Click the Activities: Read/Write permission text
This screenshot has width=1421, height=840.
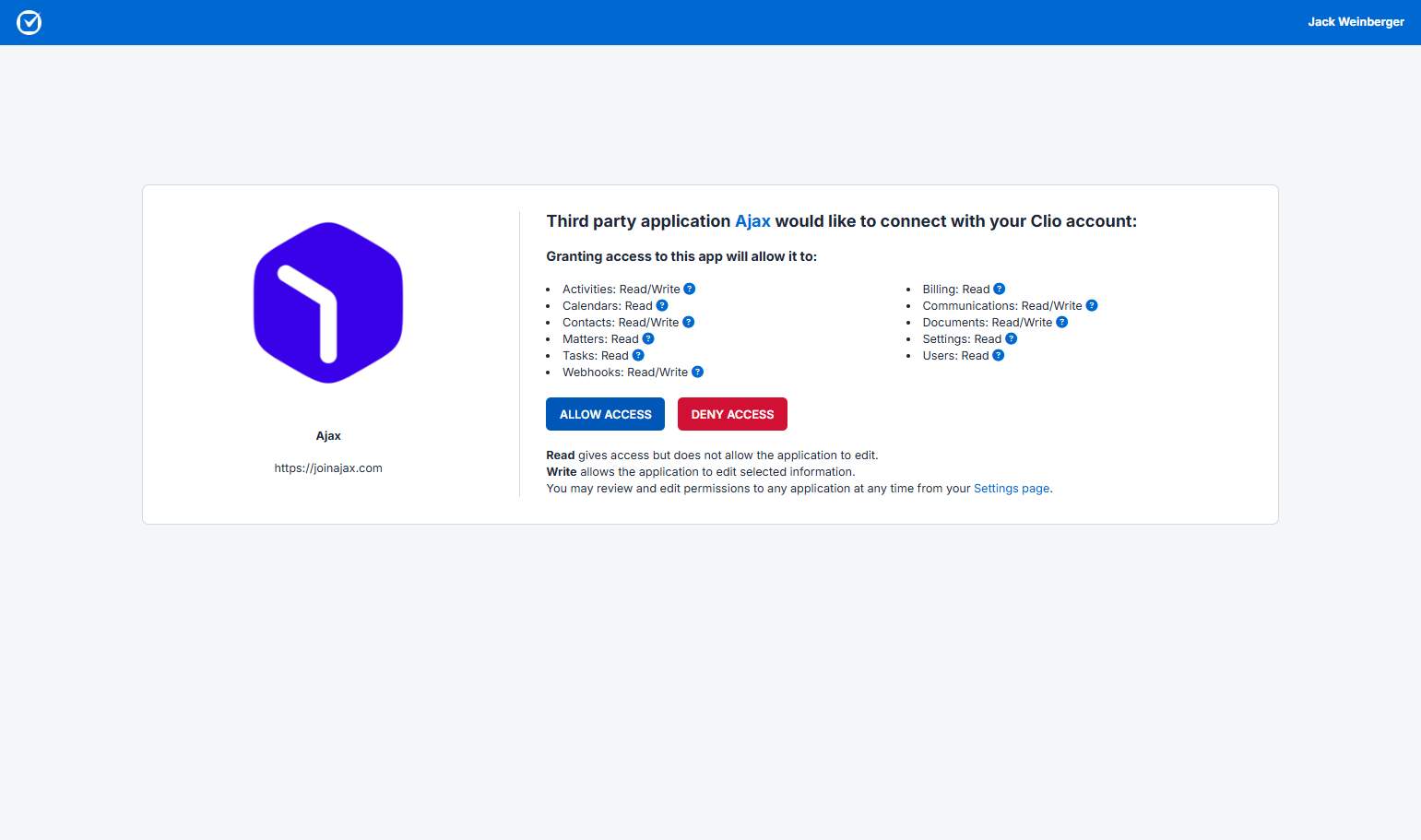coord(622,290)
